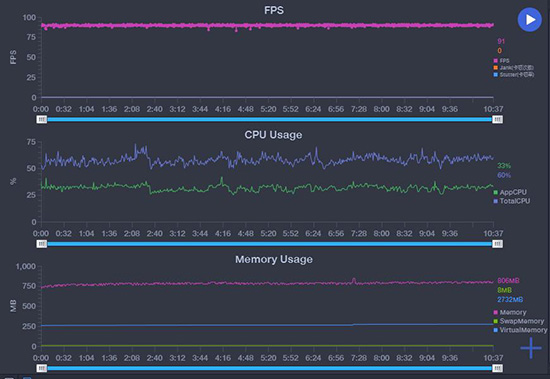550x379 pixels.
Task: Toggle the Jank legend series
Action: click(x=514, y=68)
